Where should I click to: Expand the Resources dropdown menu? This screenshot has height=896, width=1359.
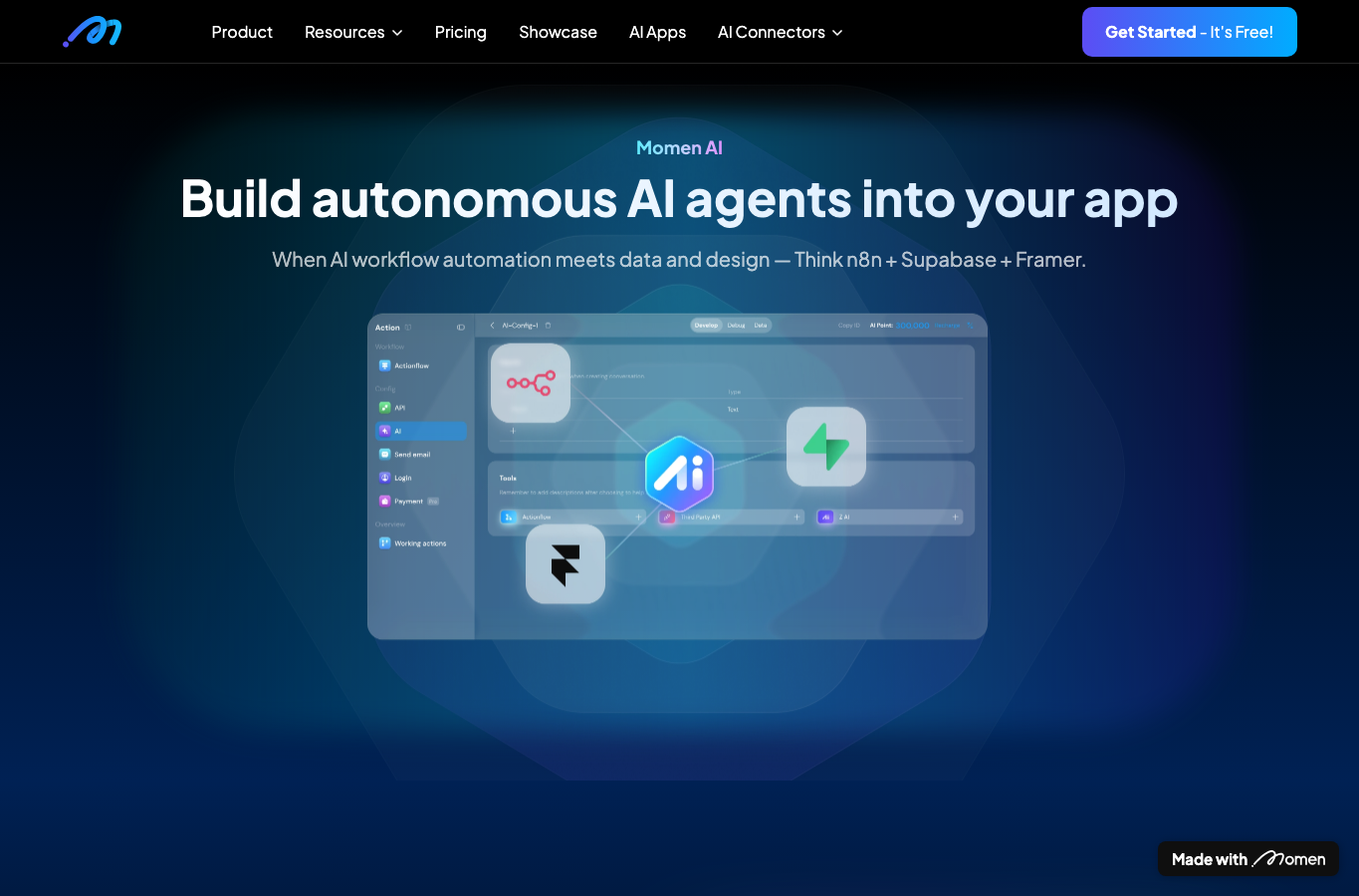[353, 32]
